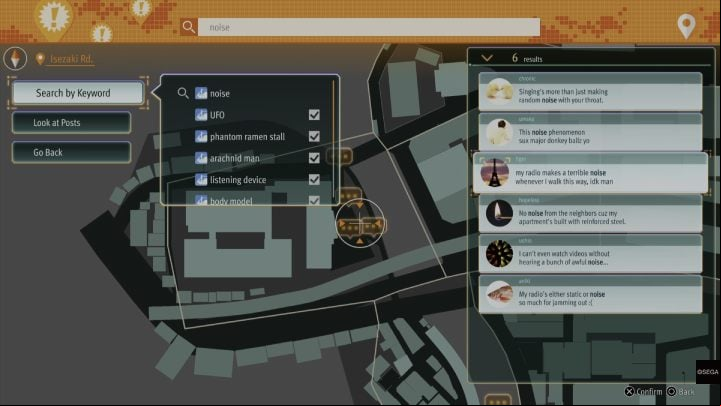Click the chart icon beside the noise keyword

tap(201, 93)
